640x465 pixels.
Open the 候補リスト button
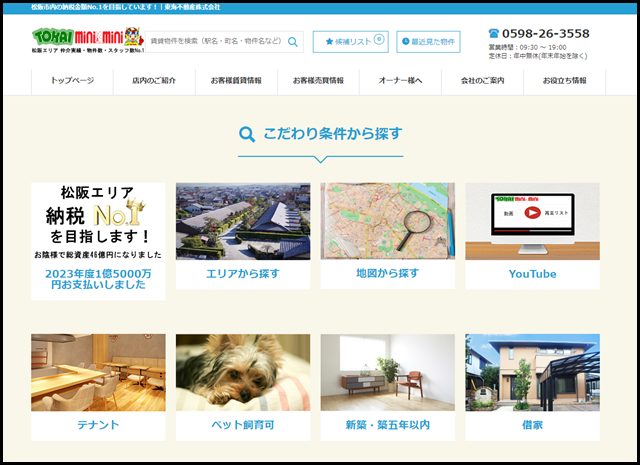pyautogui.click(x=351, y=42)
